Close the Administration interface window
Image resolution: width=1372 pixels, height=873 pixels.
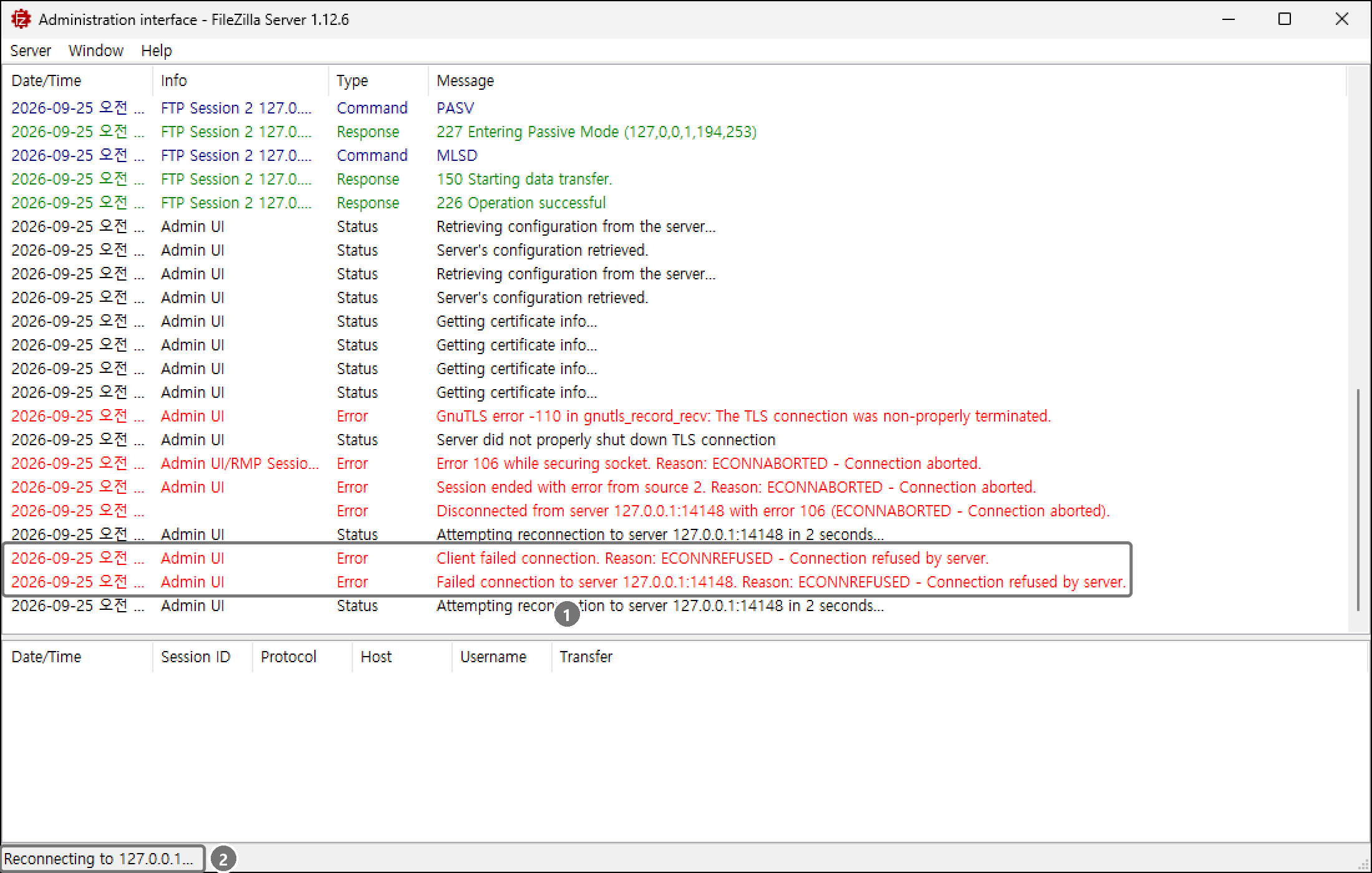tap(1341, 19)
